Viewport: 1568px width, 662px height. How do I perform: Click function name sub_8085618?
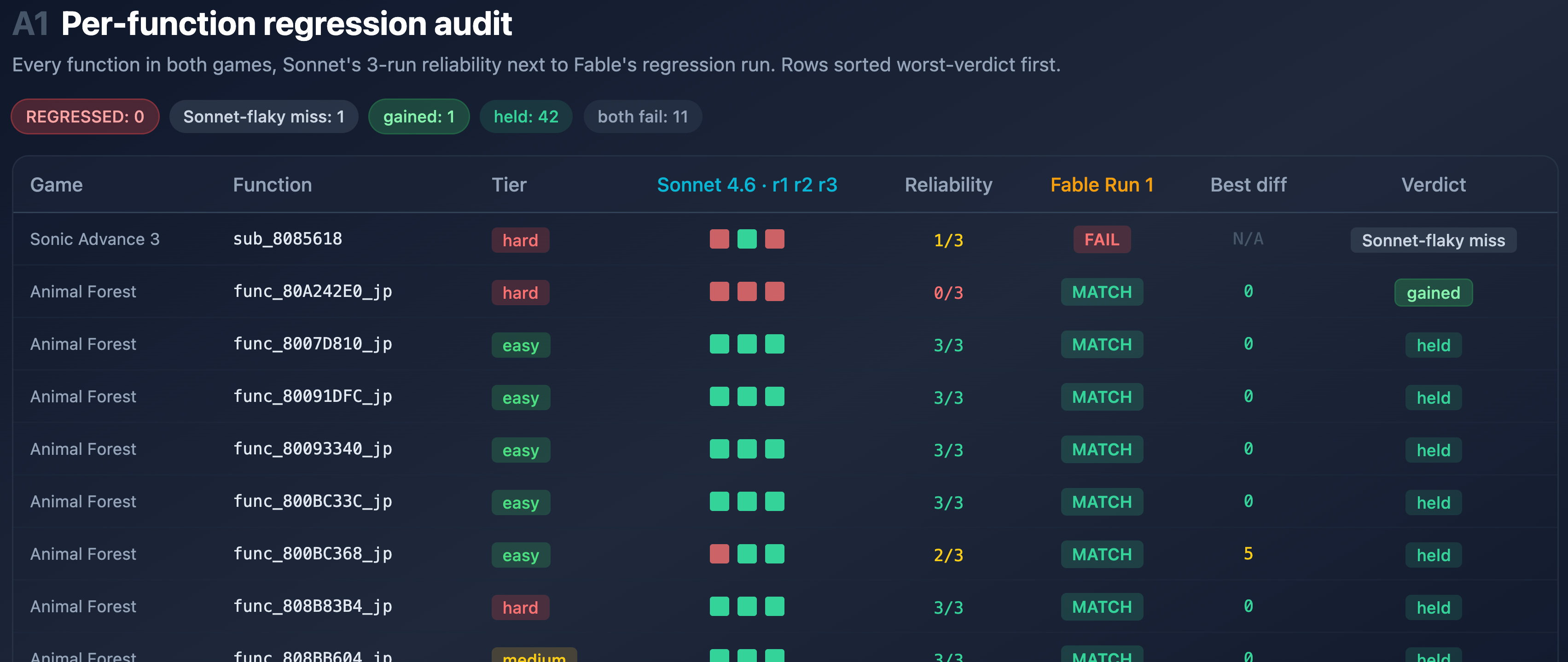pyautogui.click(x=287, y=239)
